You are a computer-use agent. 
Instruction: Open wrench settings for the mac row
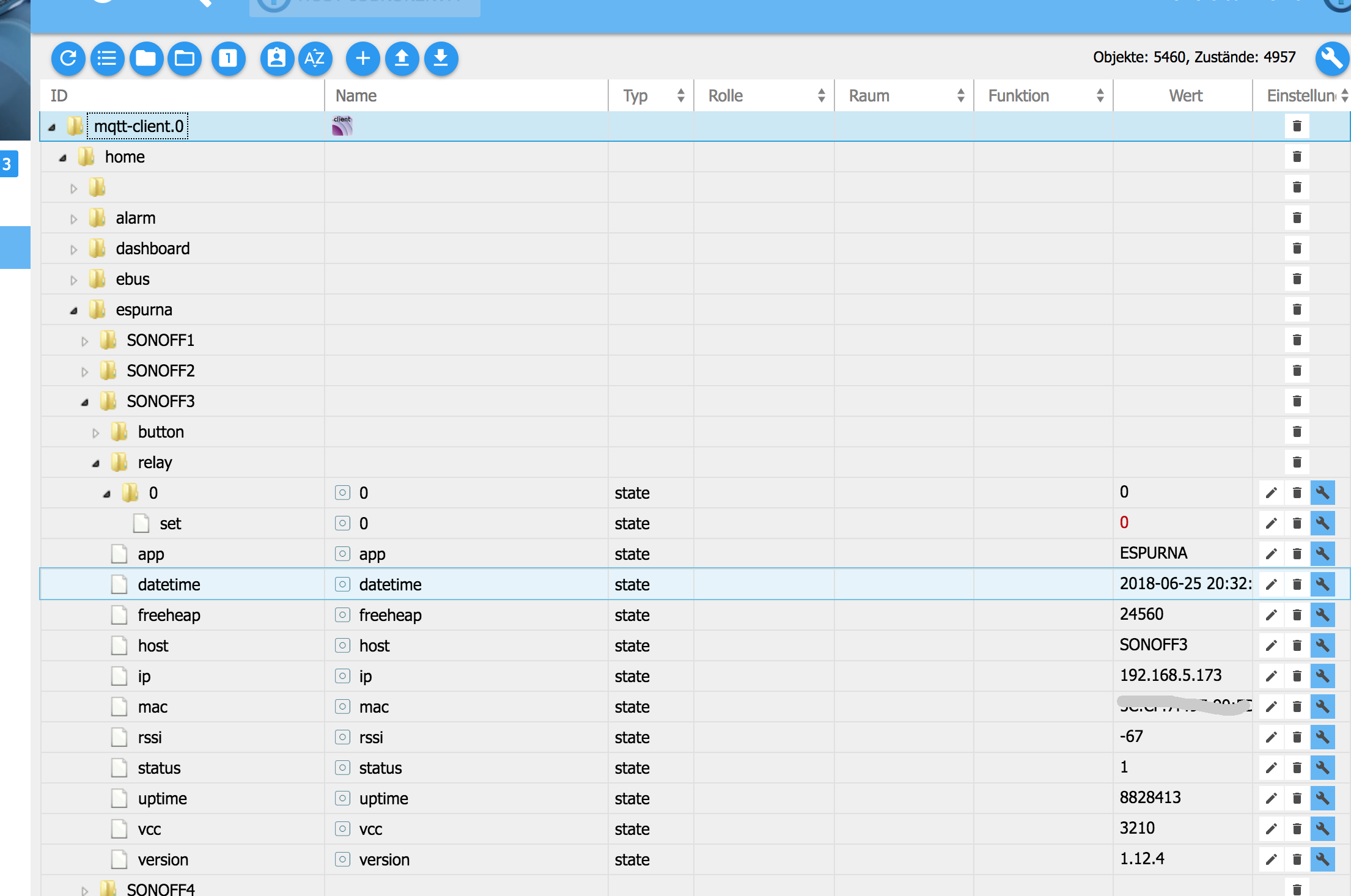coord(1322,707)
